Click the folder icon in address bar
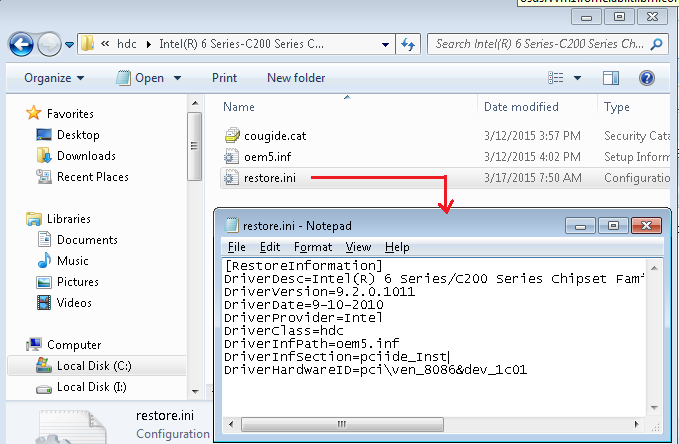 (87, 44)
